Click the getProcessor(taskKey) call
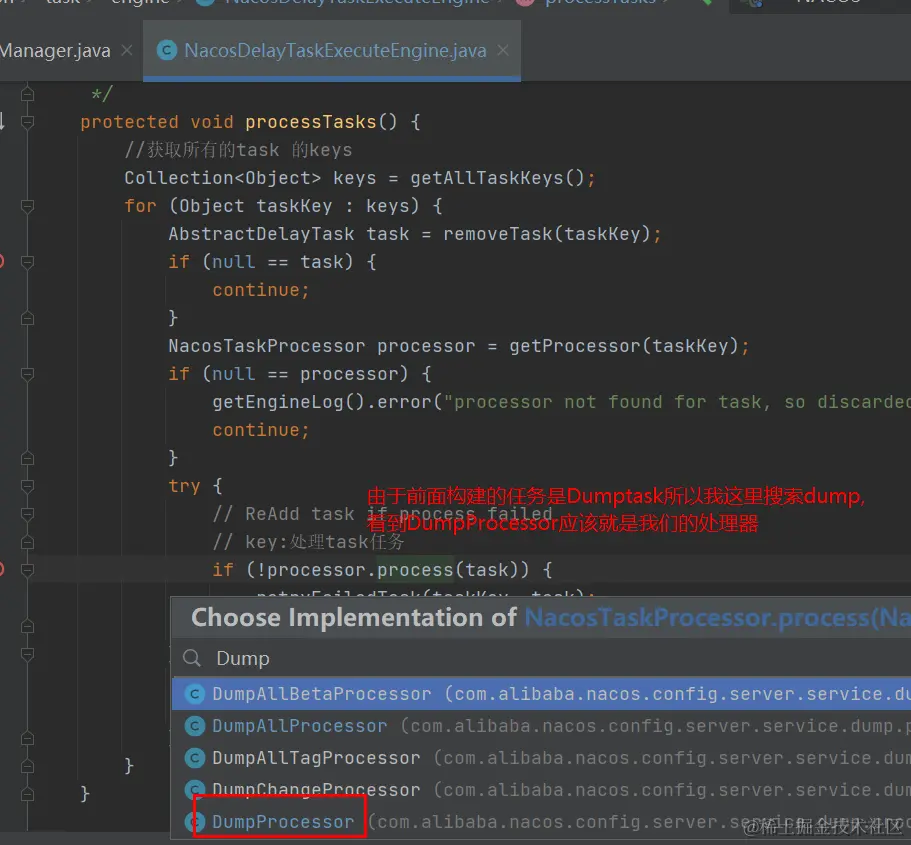This screenshot has width=911, height=845. [624, 346]
